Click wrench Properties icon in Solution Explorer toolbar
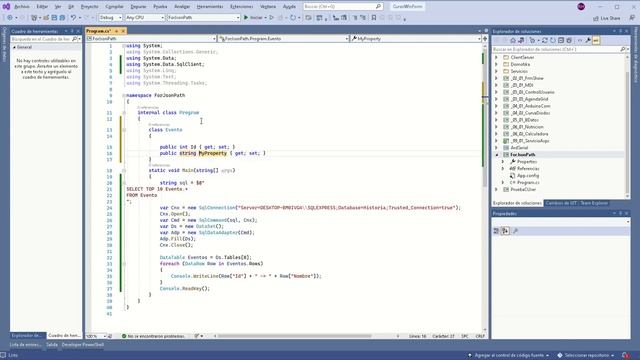The width and height of the screenshot is (640, 360). coord(588,40)
